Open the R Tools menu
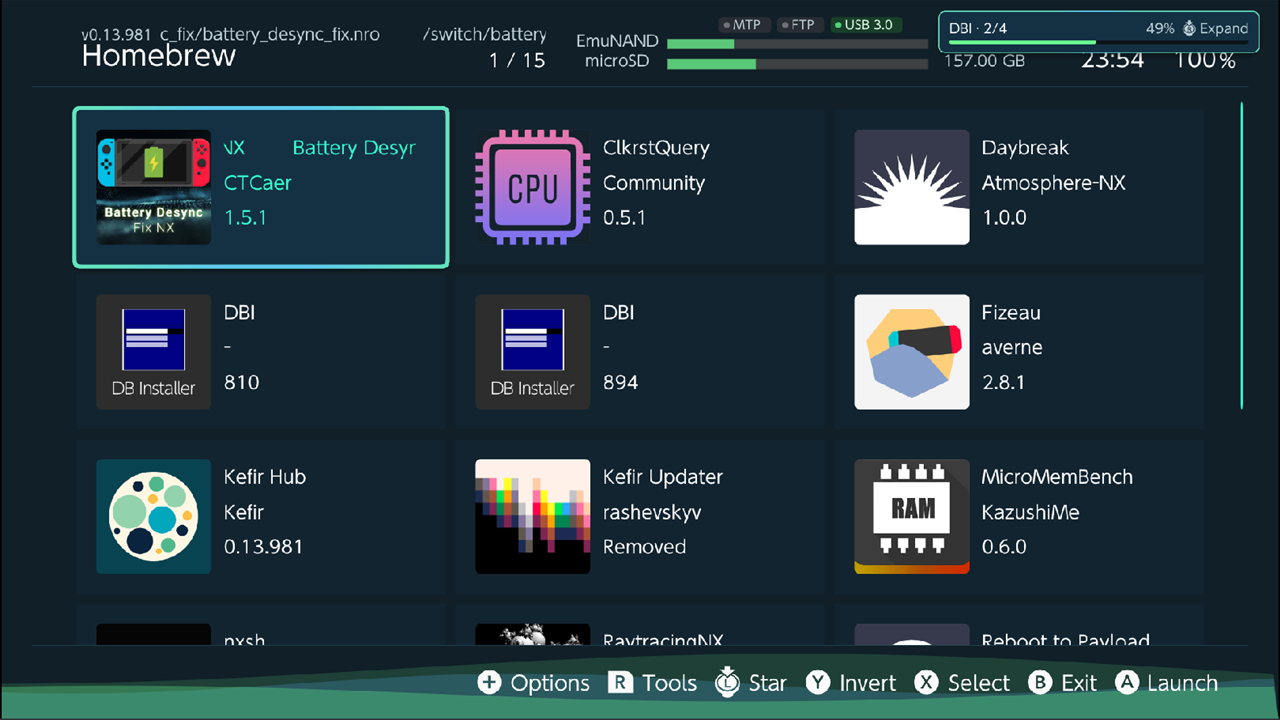Image resolution: width=1280 pixels, height=720 pixels. pyautogui.click(x=653, y=683)
